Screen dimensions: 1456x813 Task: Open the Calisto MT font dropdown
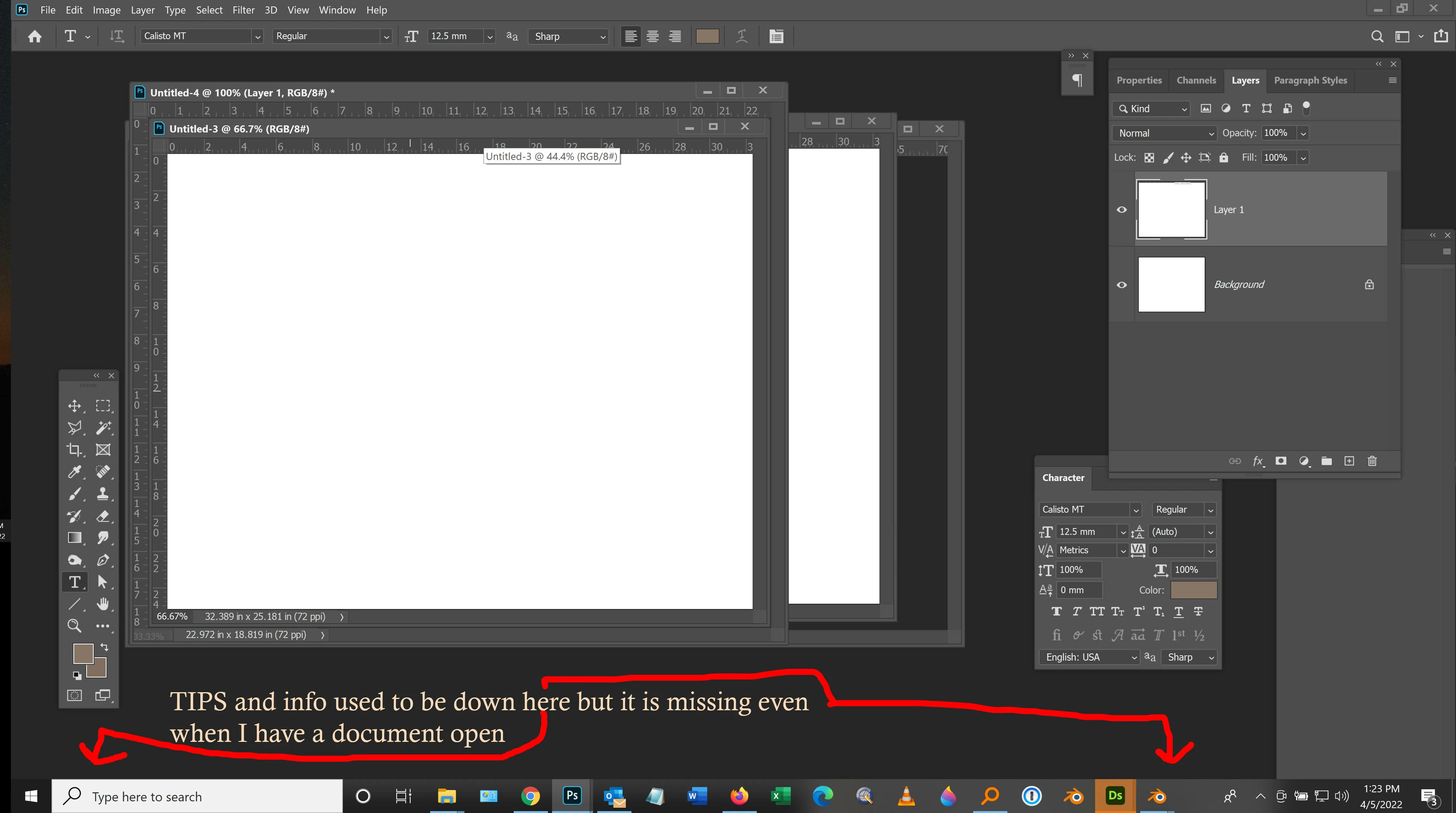[258, 36]
